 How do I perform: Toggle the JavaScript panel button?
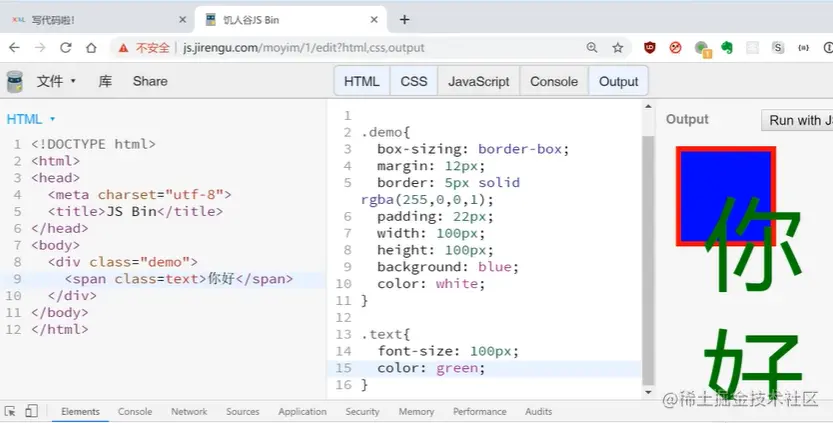pyautogui.click(x=479, y=81)
